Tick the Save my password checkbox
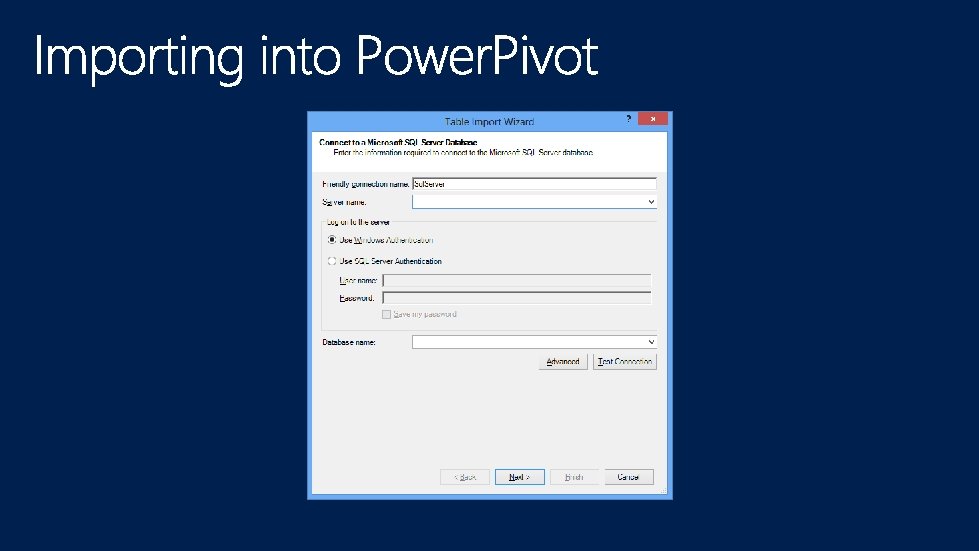 386,315
